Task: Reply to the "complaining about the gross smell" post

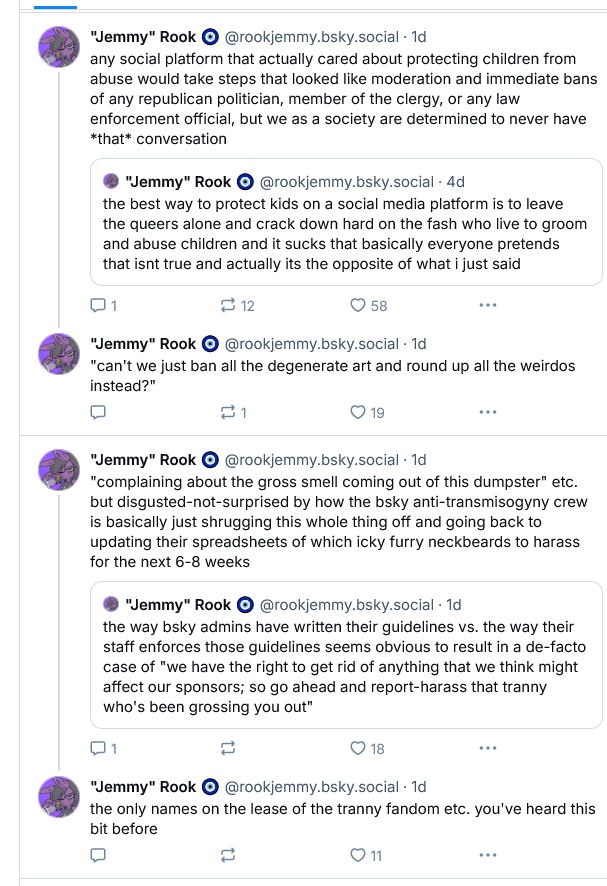Action: [x=98, y=748]
